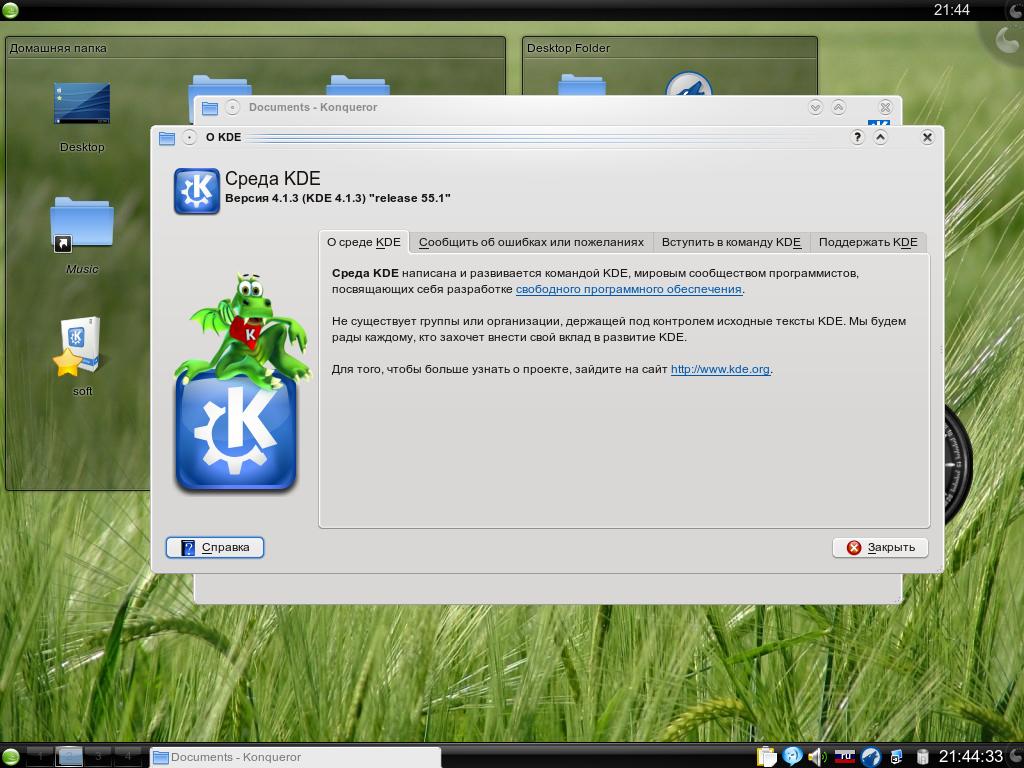The width and height of the screenshot is (1024, 768).
Task: Click the Закрыть button
Action: (880, 547)
